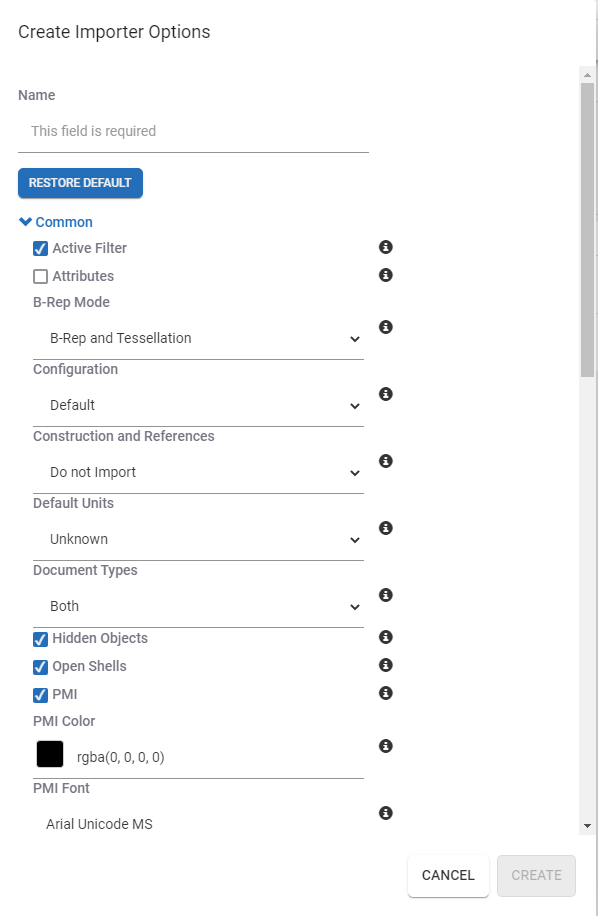
Task: Open the Document Types dropdown showing Both
Action: pyautogui.click(x=199, y=606)
